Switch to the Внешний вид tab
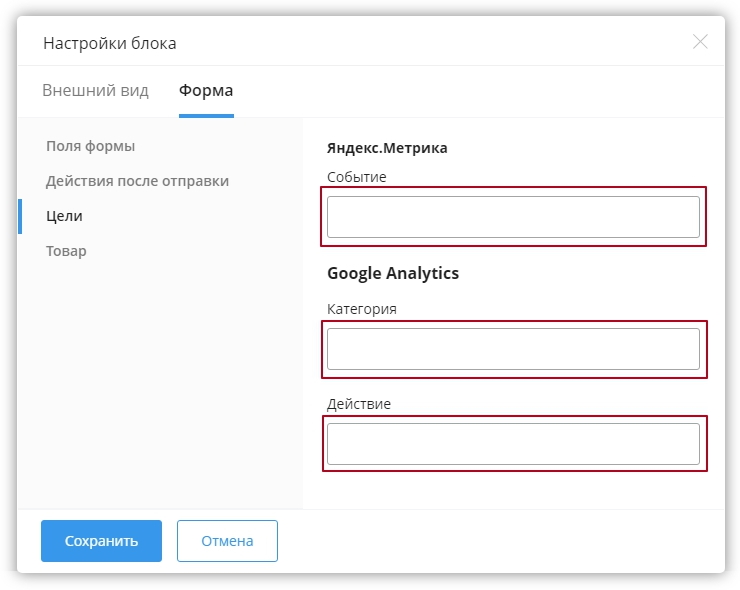Screen dimensions: 740x590 tap(95, 91)
